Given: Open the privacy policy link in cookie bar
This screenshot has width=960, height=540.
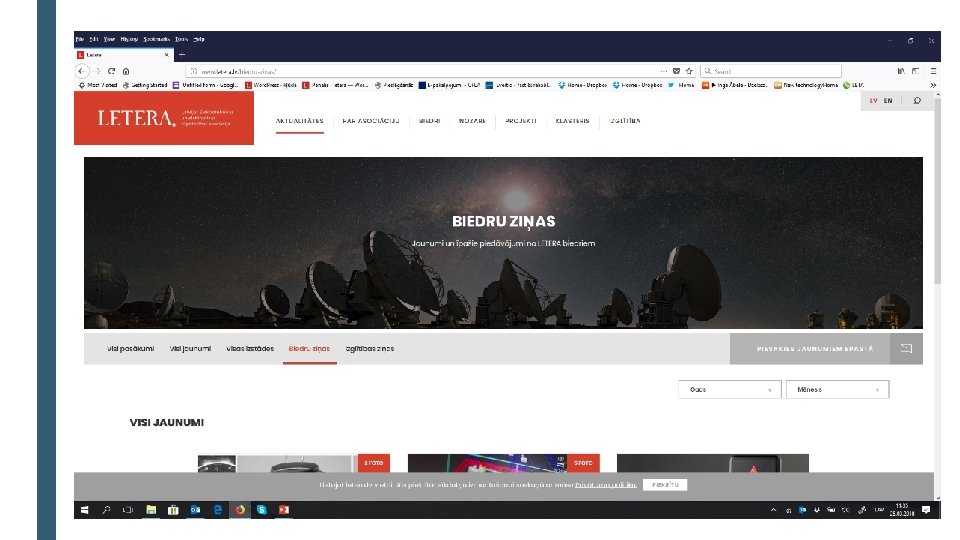Looking at the screenshot, I should tap(606, 485).
